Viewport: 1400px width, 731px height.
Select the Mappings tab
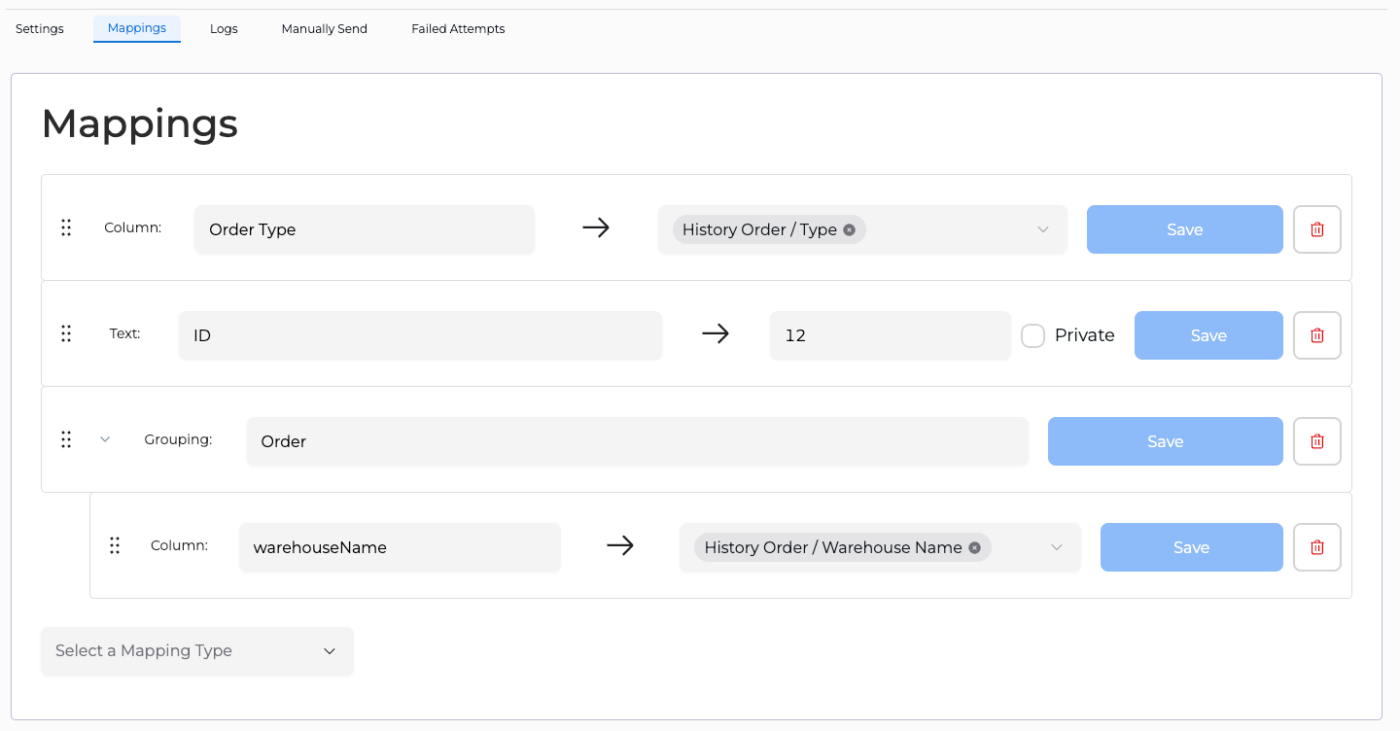point(137,28)
